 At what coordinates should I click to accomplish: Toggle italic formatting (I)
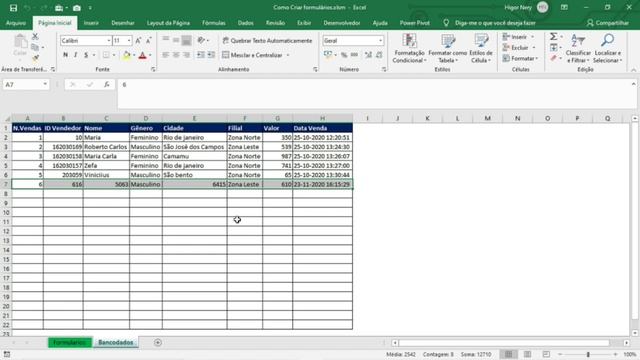click(76, 55)
